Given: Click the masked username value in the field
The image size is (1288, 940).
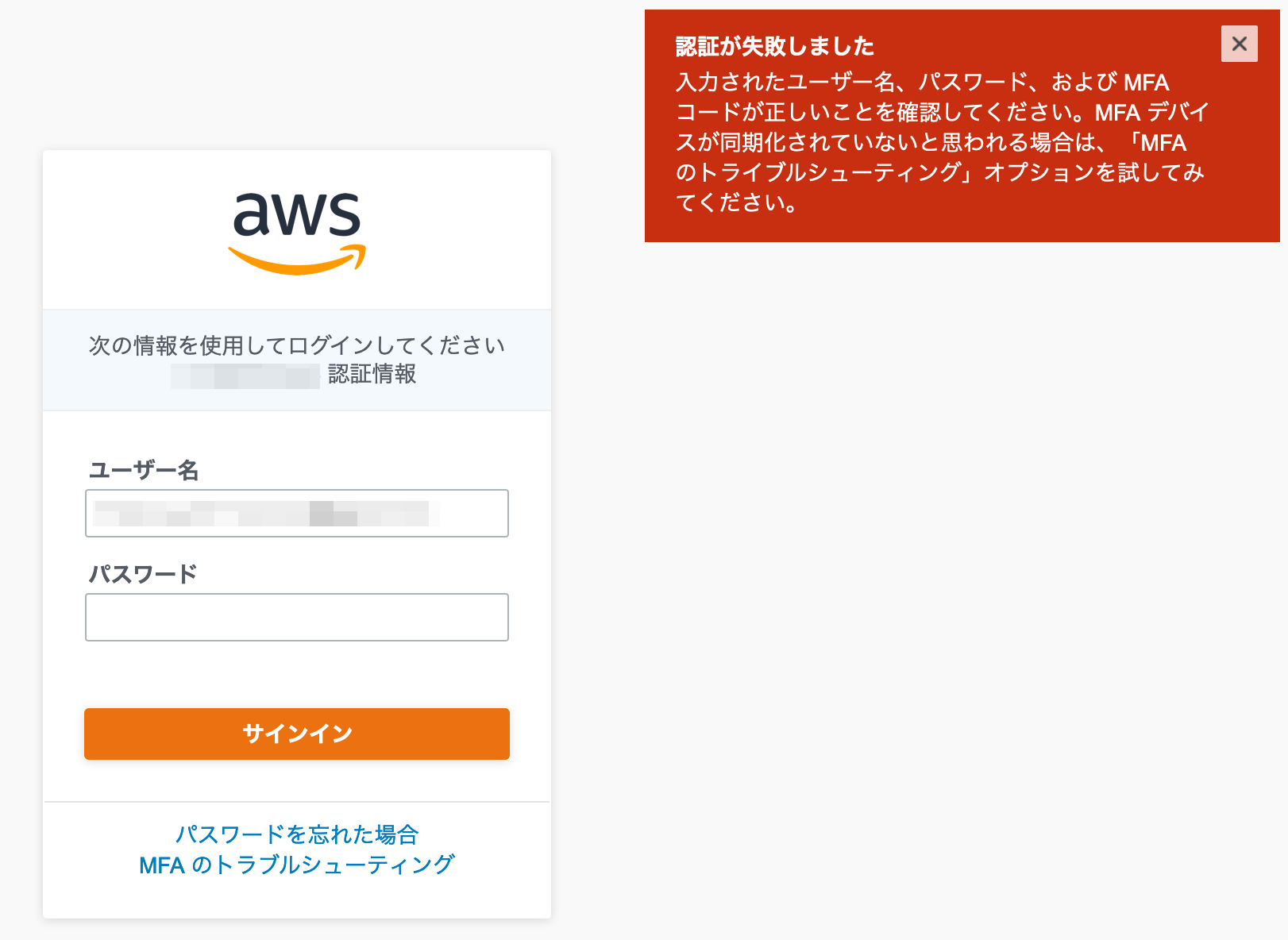Looking at the screenshot, I should (x=262, y=514).
